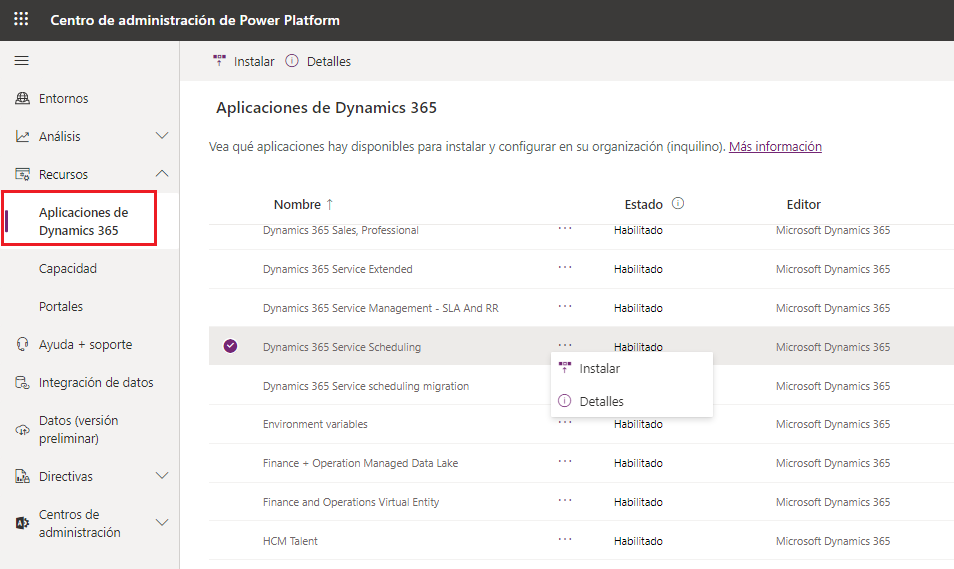The image size is (954, 569).
Task: Open Portales in the sidebar
Action: click(61, 307)
